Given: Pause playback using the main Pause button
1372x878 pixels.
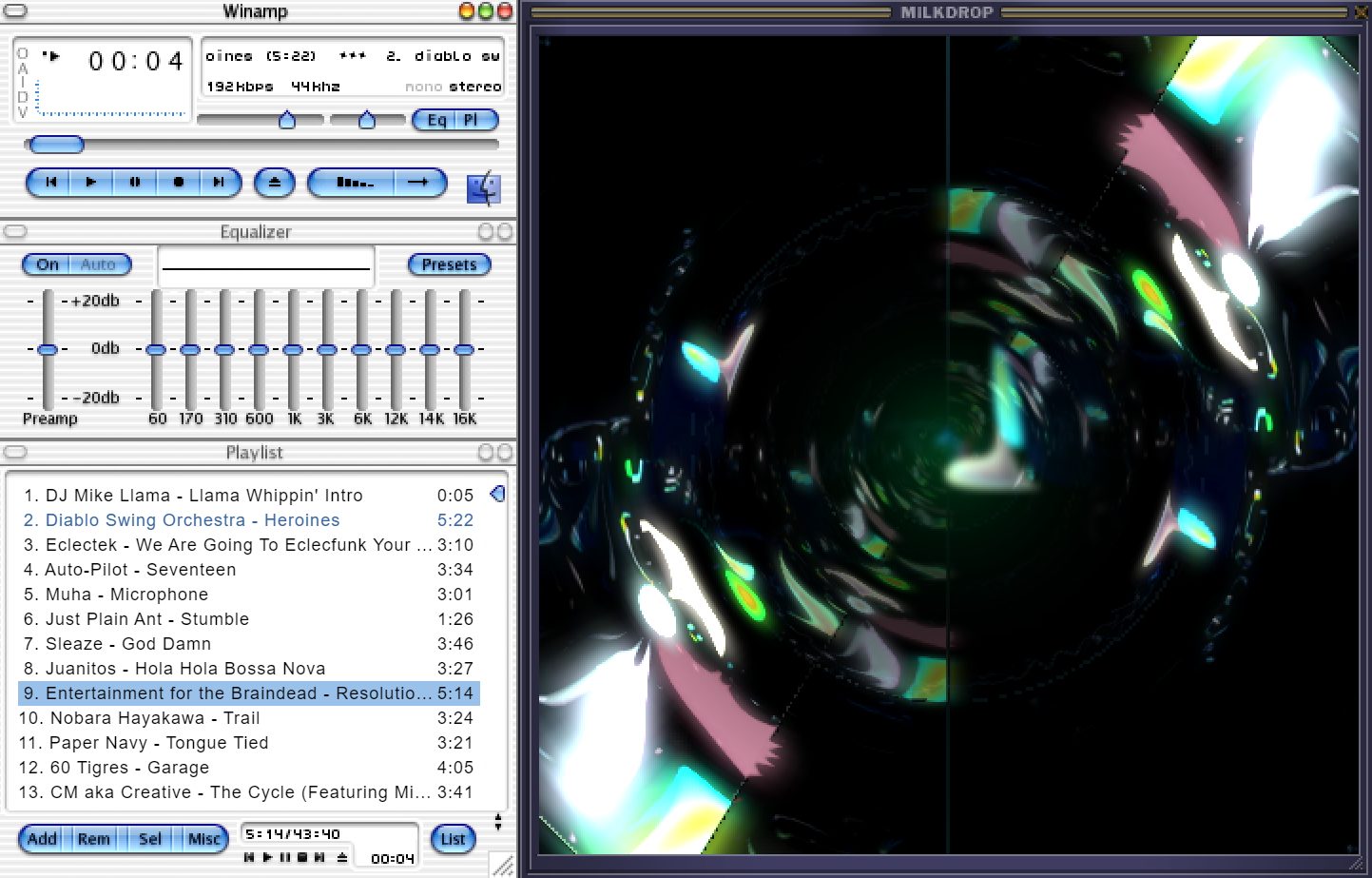Looking at the screenshot, I should (135, 182).
